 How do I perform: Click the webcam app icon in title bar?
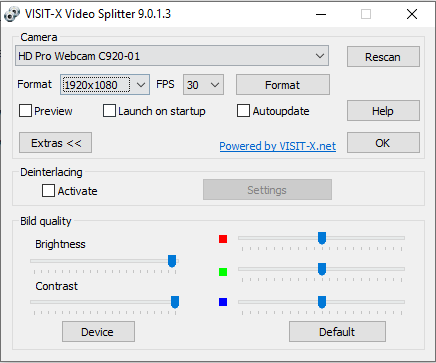click(x=12, y=14)
